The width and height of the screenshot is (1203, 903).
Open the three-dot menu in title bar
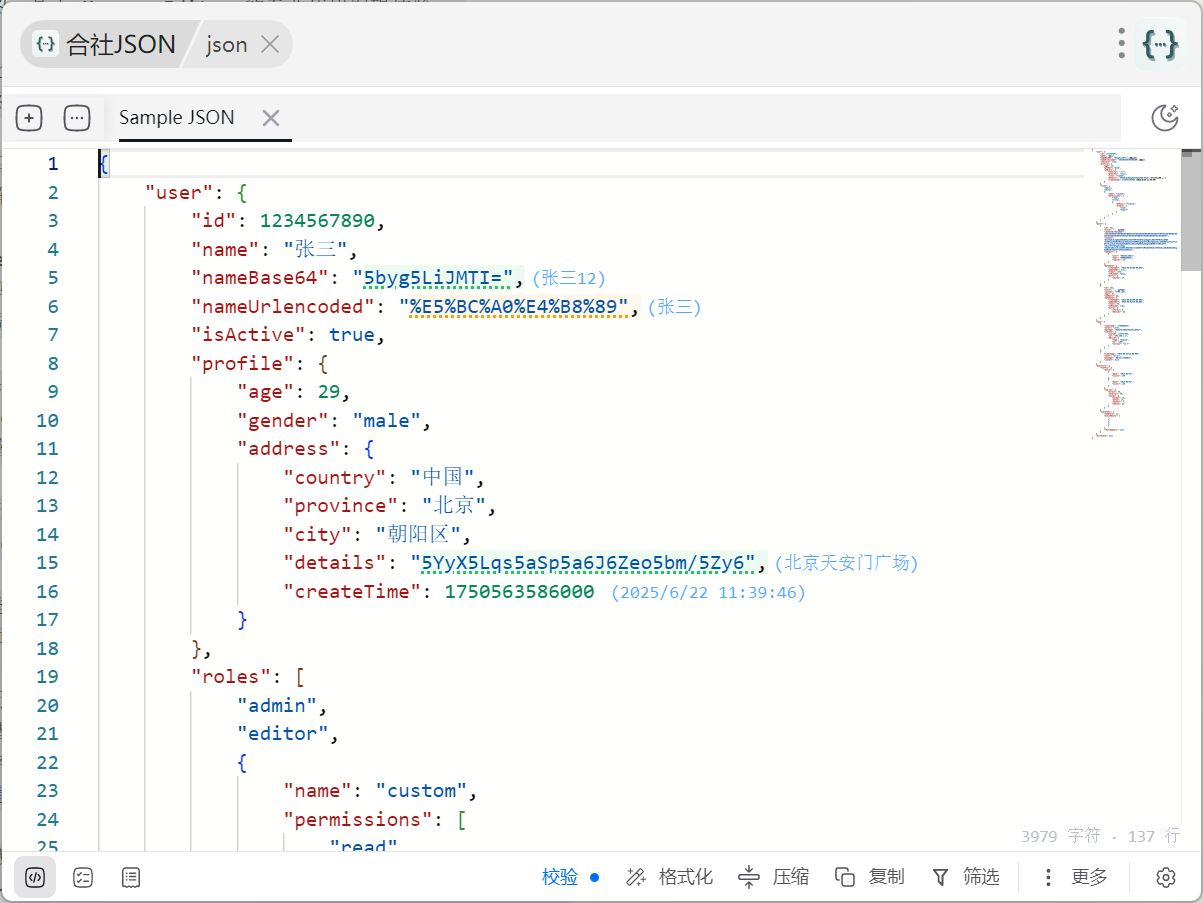(x=1122, y=44)
